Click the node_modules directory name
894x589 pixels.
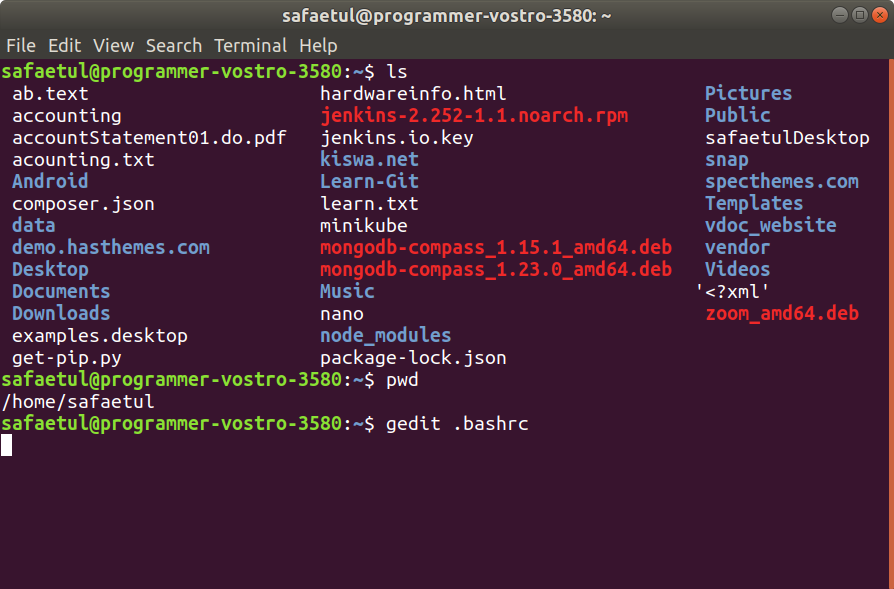point(385,335)
